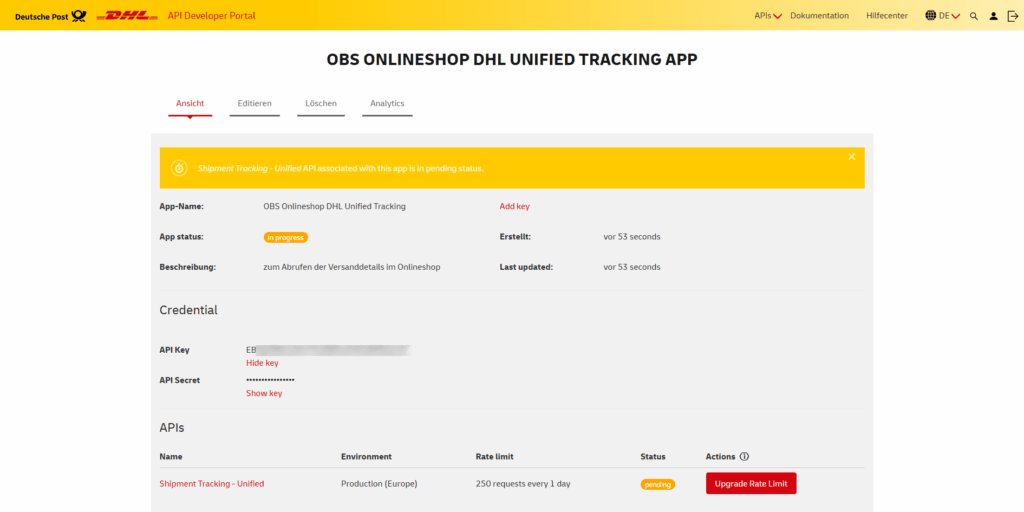Click the masked API Secret dots

click(270, 380)
